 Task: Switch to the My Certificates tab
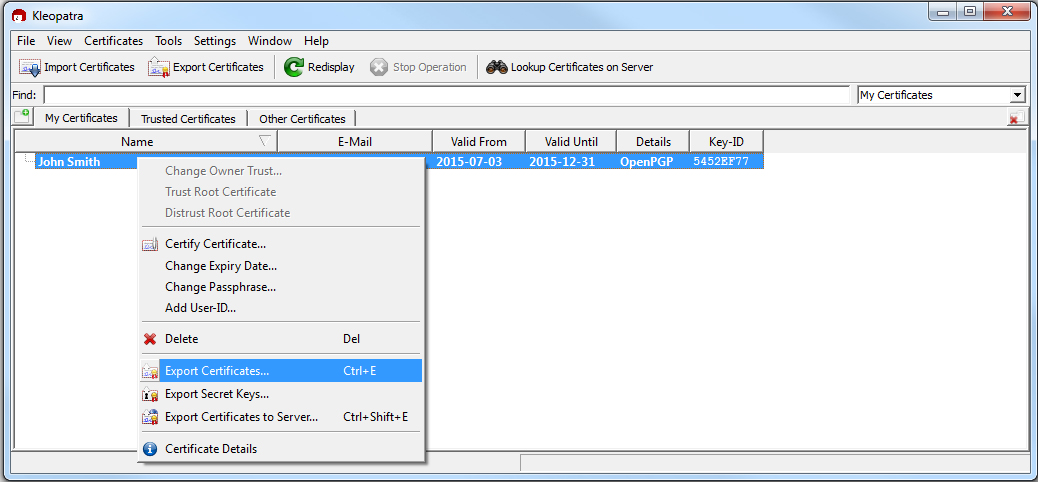(x=81, y=118)
